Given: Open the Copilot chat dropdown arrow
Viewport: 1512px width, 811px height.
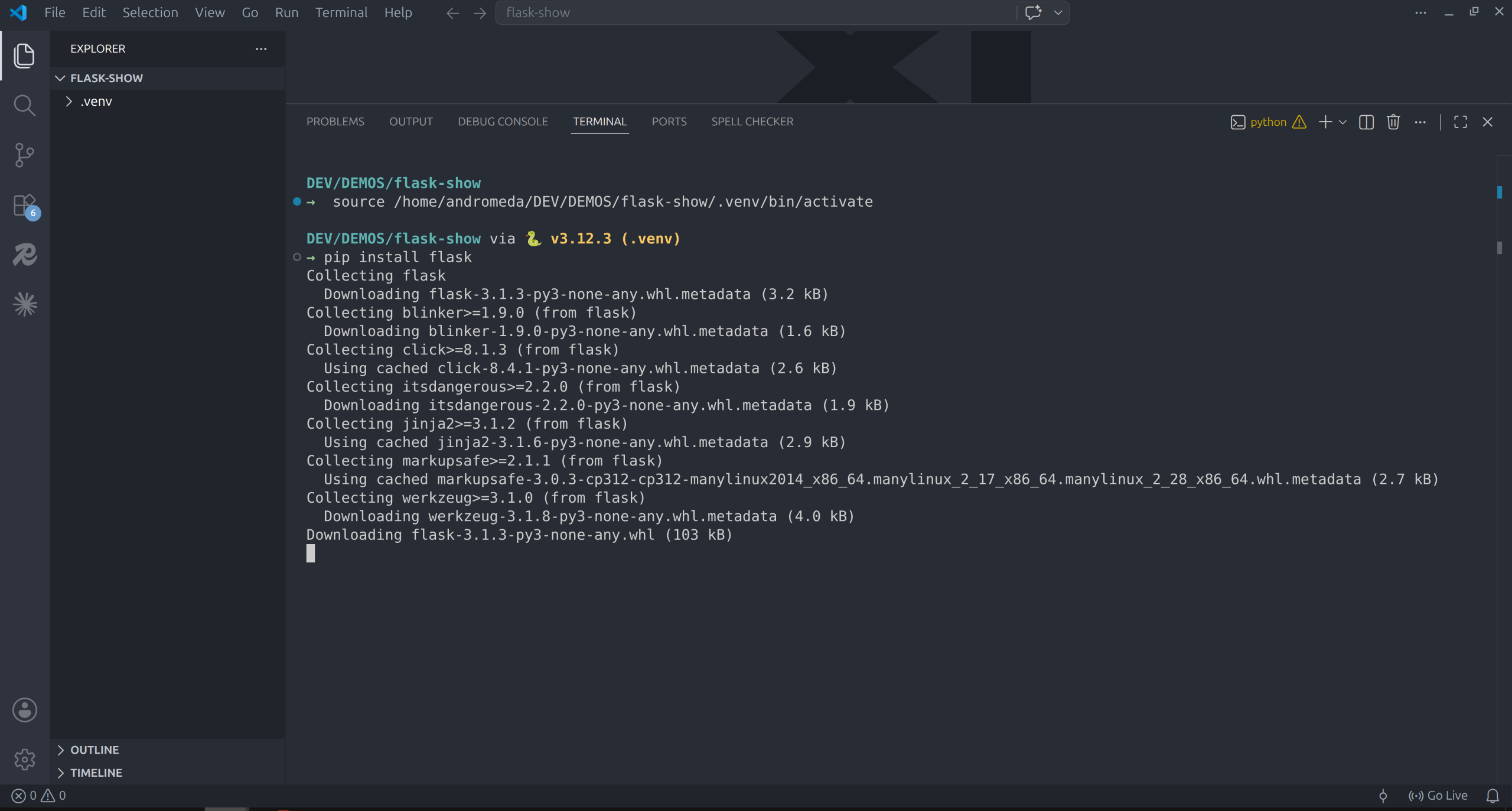Looking at the screenshot, I should 1058,12.
